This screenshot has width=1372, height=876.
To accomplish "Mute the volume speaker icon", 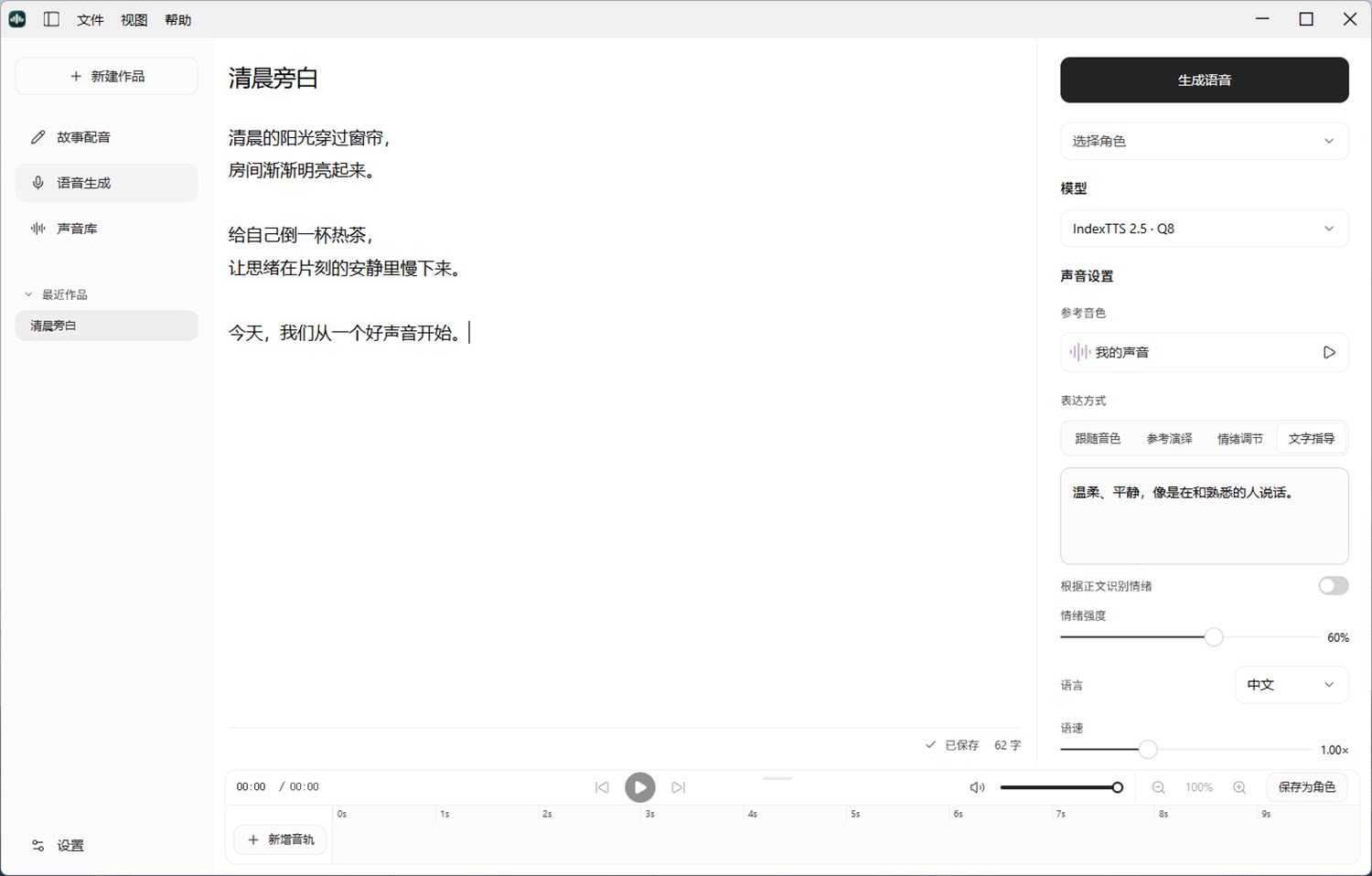I will [977, 787].
